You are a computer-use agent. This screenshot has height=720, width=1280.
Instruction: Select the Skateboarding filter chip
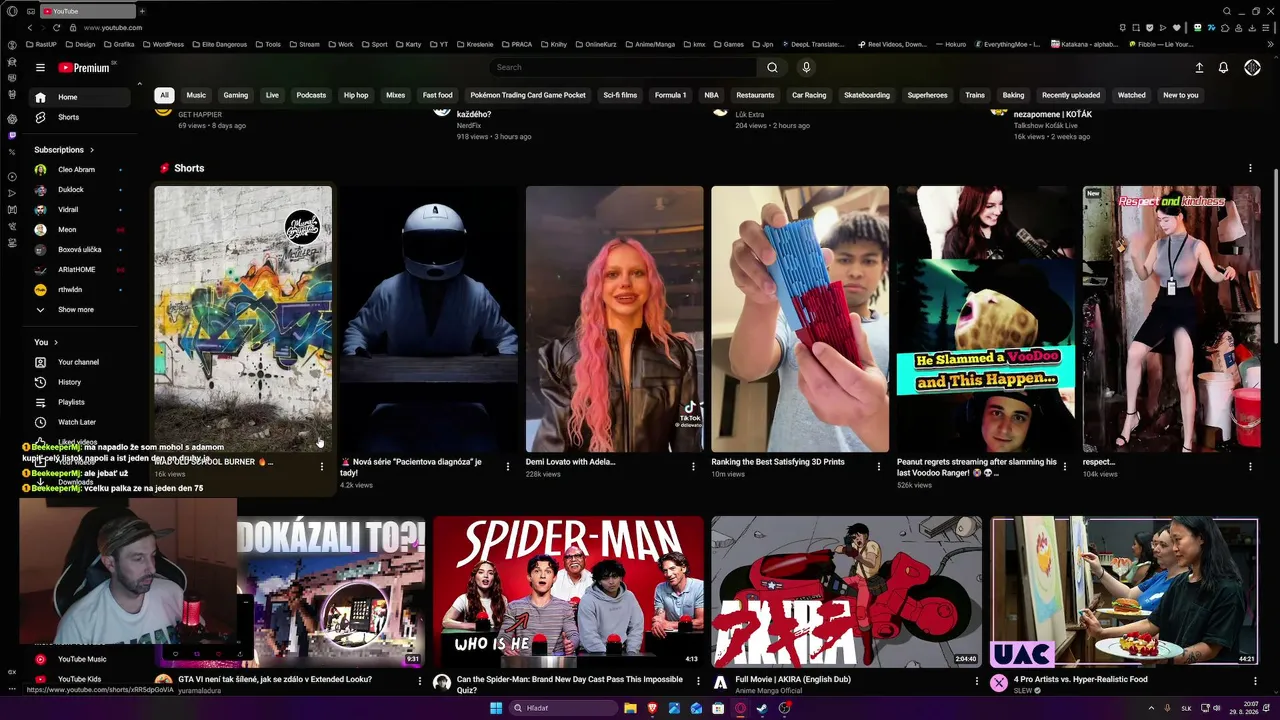tap(867, 95)
